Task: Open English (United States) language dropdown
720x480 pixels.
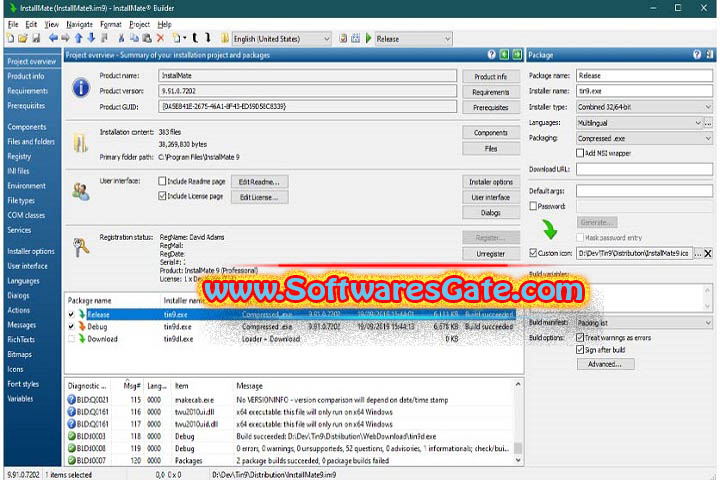Action: coord(281,39)
